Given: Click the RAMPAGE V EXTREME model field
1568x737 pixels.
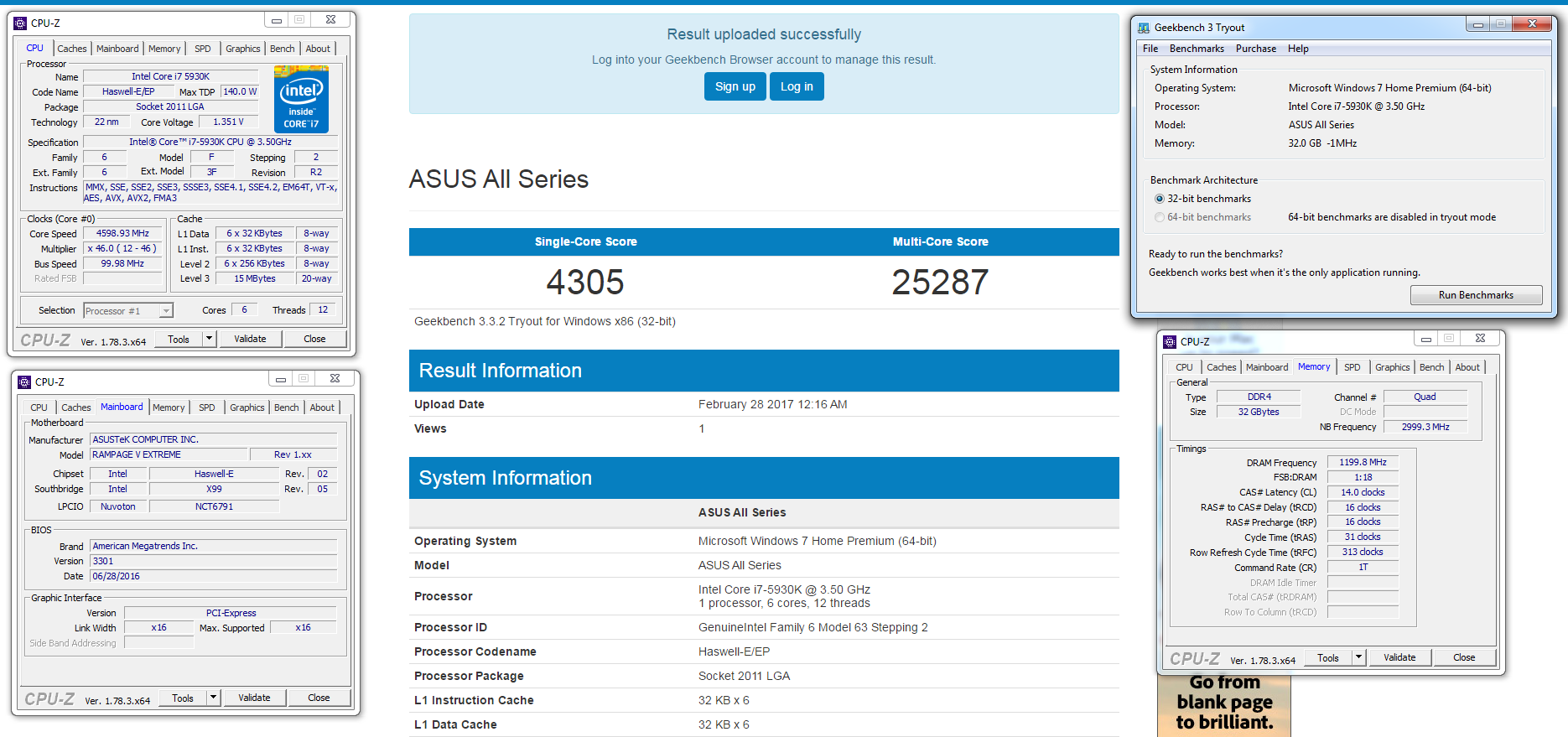Looking at the screenshot, I should [x=169, y=454].
